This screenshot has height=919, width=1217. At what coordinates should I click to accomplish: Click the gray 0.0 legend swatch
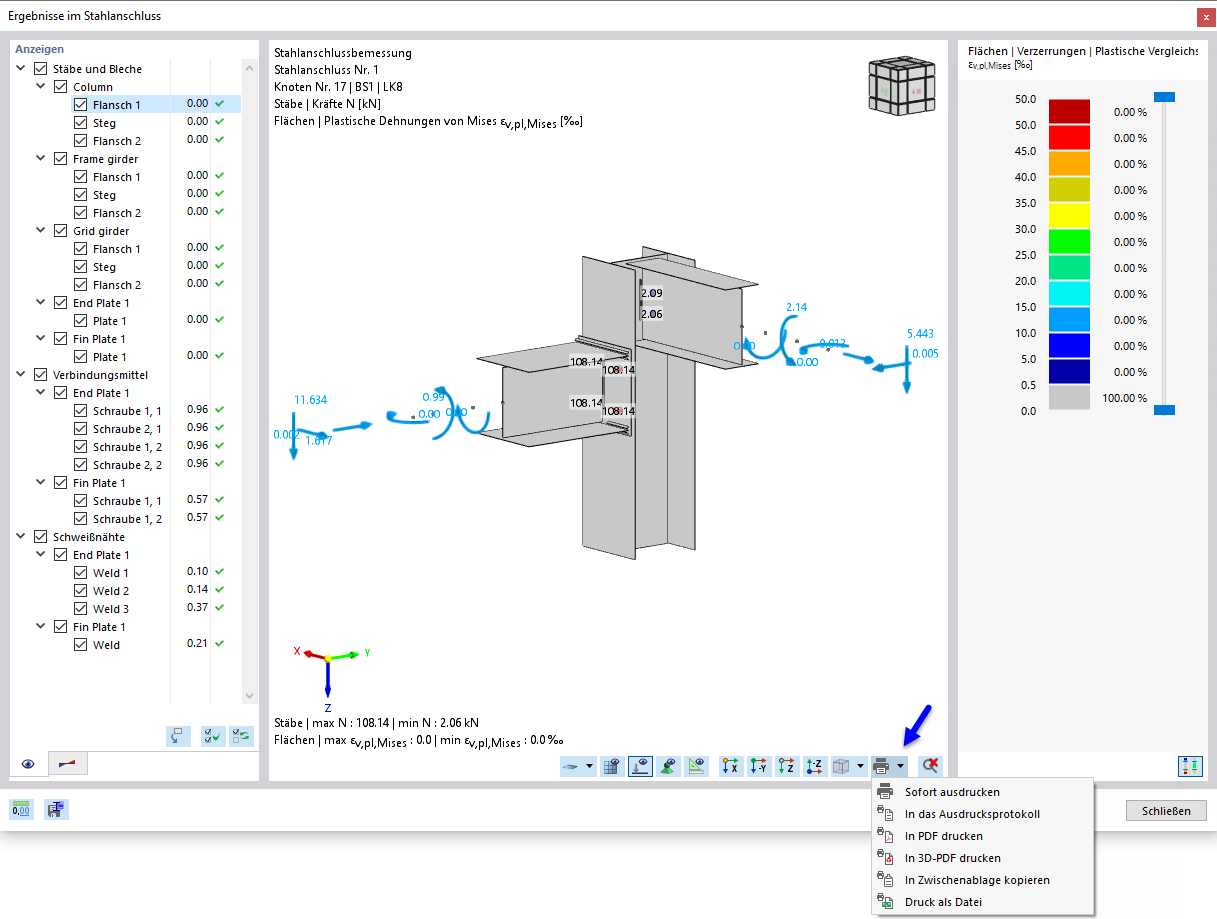click(x=1068, y=397)
